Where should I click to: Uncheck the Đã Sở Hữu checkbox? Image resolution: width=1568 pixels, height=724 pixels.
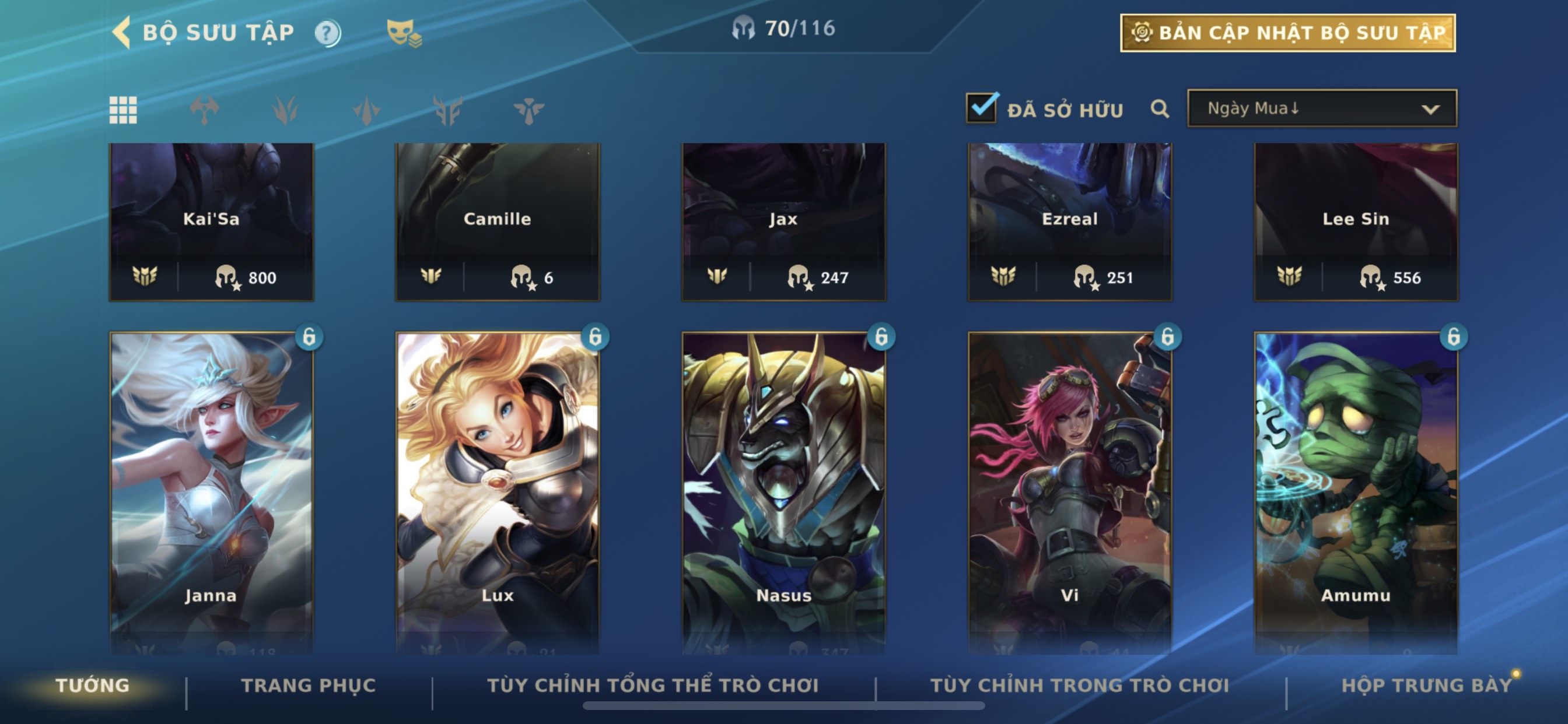(982, 108)
